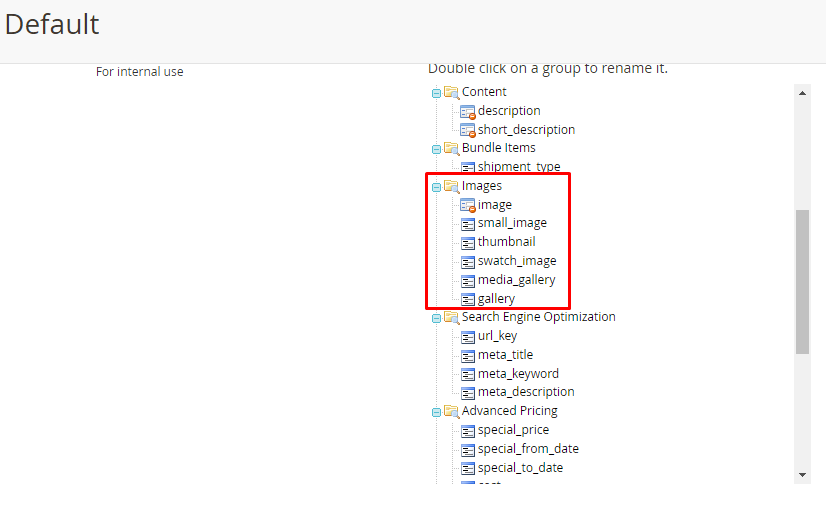826x523 pixels.
Task: Click the small_image attribute icon
Action: click(x=468, y=224)
